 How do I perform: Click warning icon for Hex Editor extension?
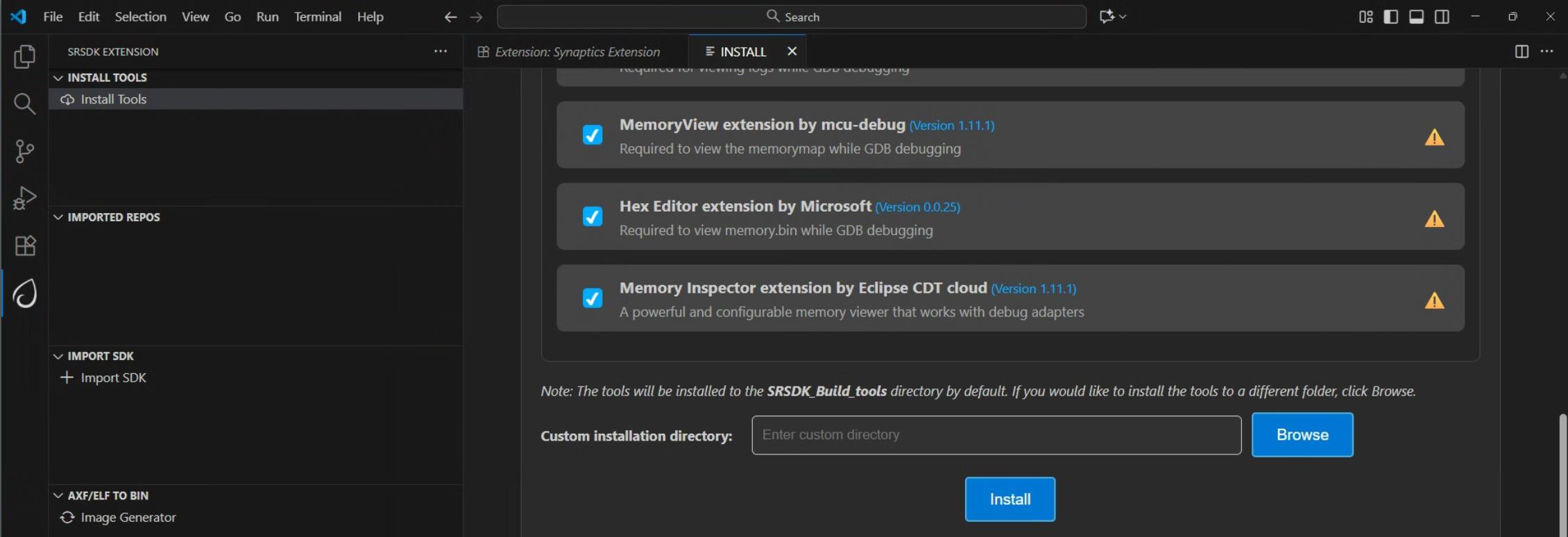pyautogui.click(x=1434, y=219)
